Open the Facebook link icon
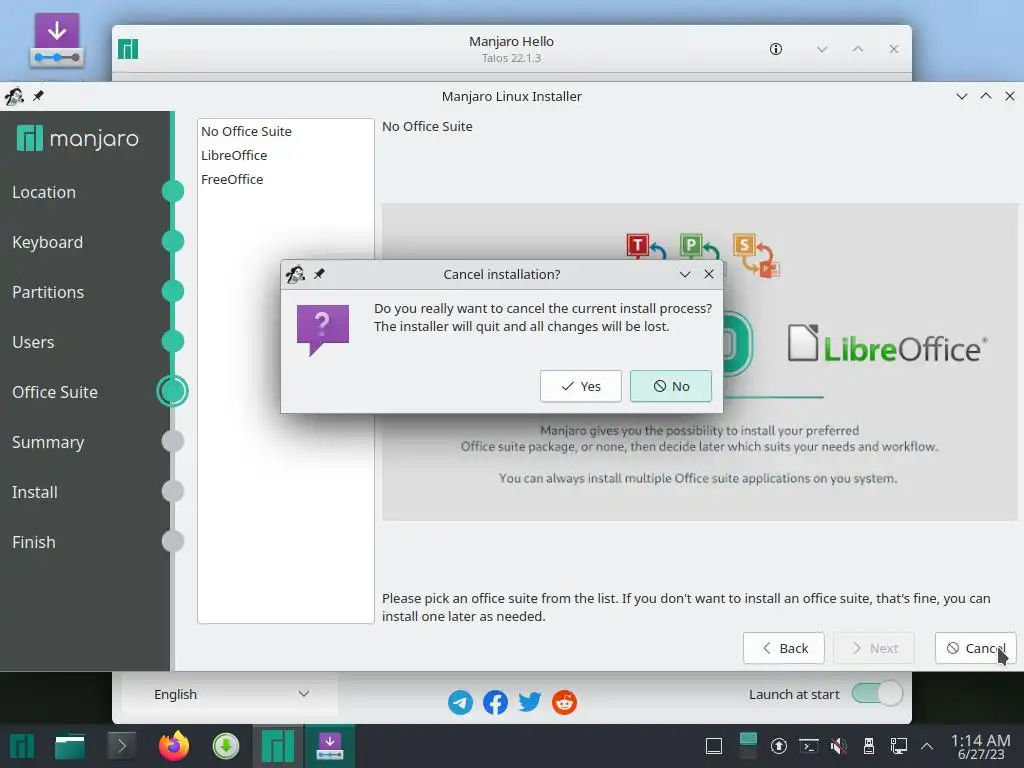This screenshot has width=1024, height=768. [495, 703]
